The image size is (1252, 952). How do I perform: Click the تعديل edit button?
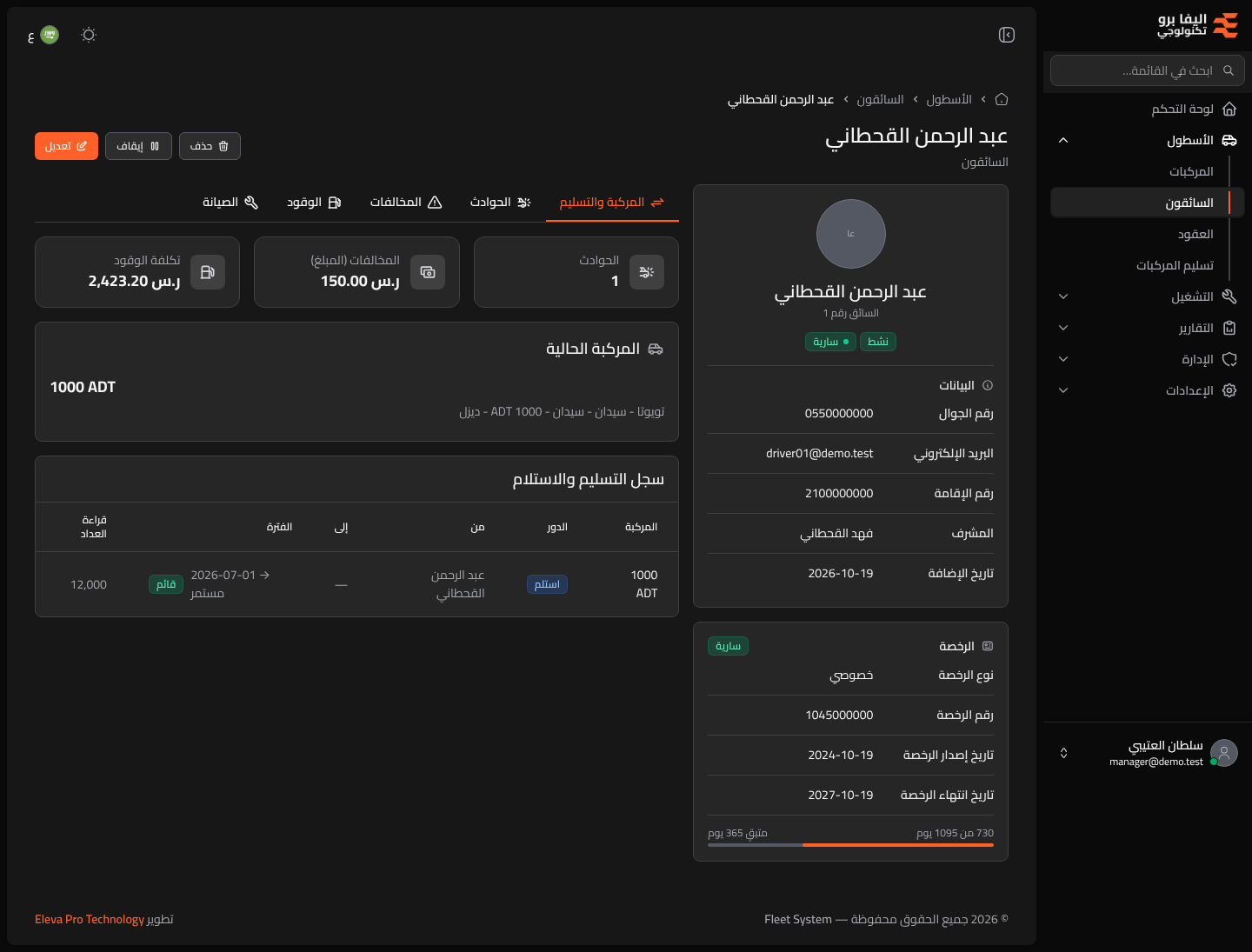[66, 146]
